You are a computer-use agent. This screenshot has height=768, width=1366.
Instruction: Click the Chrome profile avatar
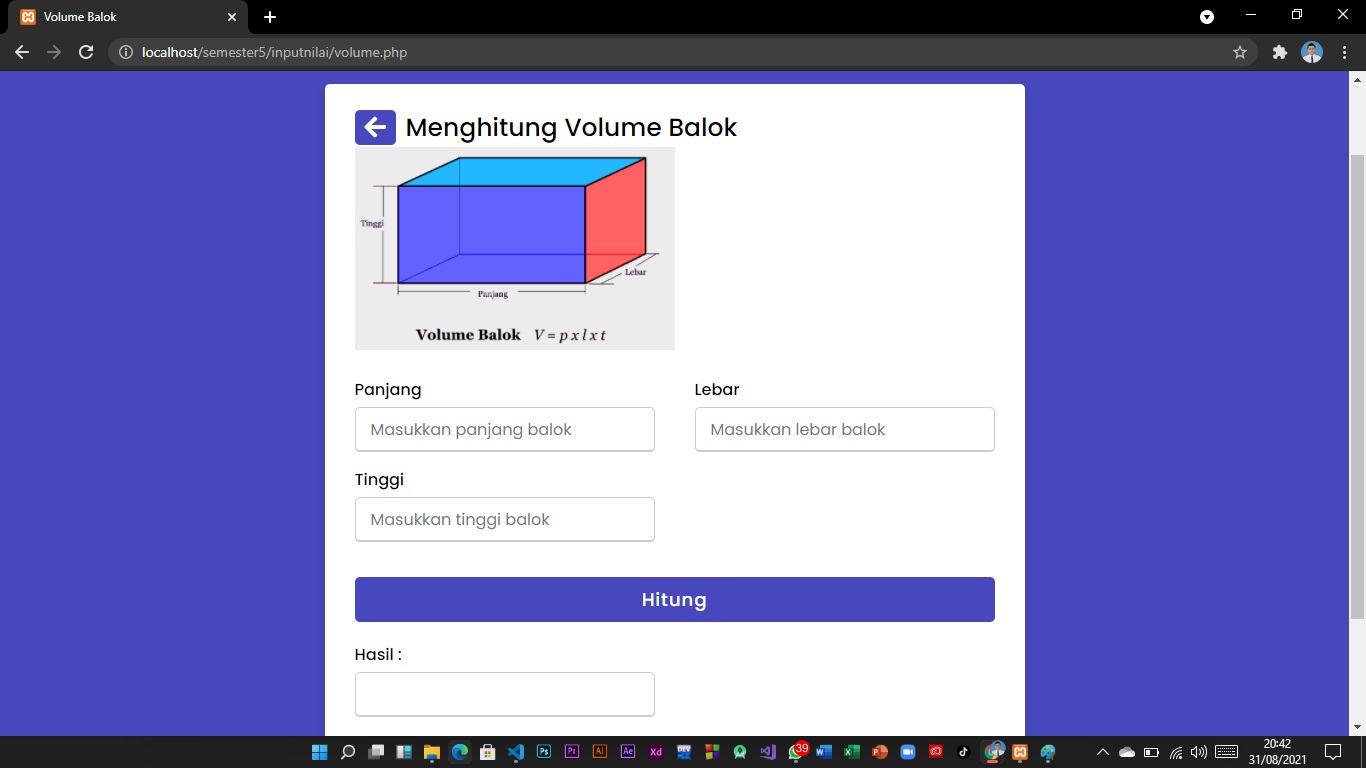point(1311,51)
